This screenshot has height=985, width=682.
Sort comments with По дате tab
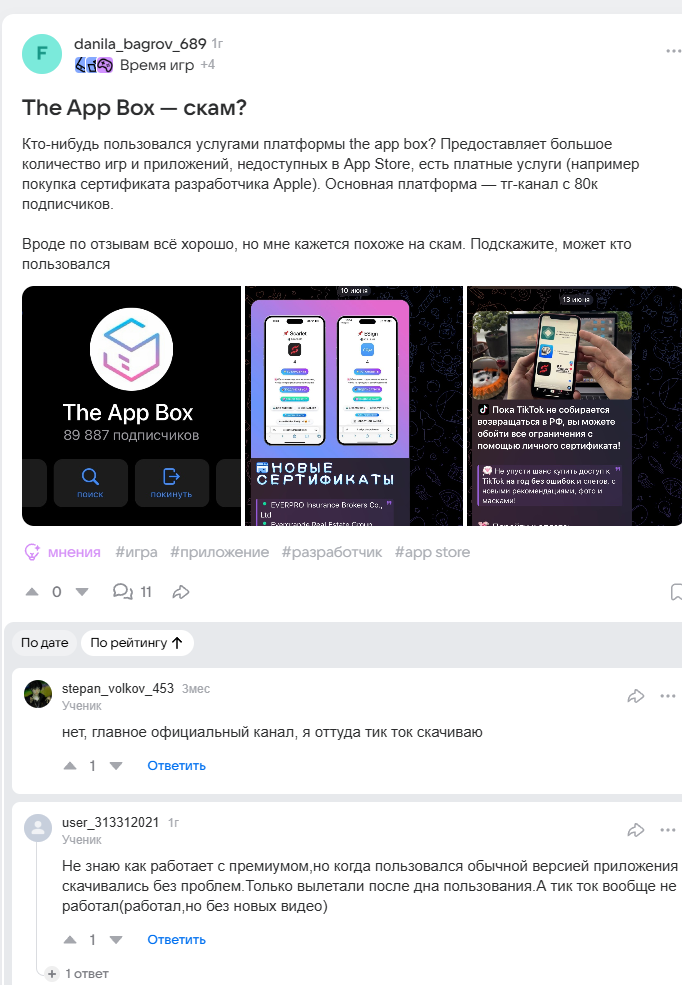(45, 643)
